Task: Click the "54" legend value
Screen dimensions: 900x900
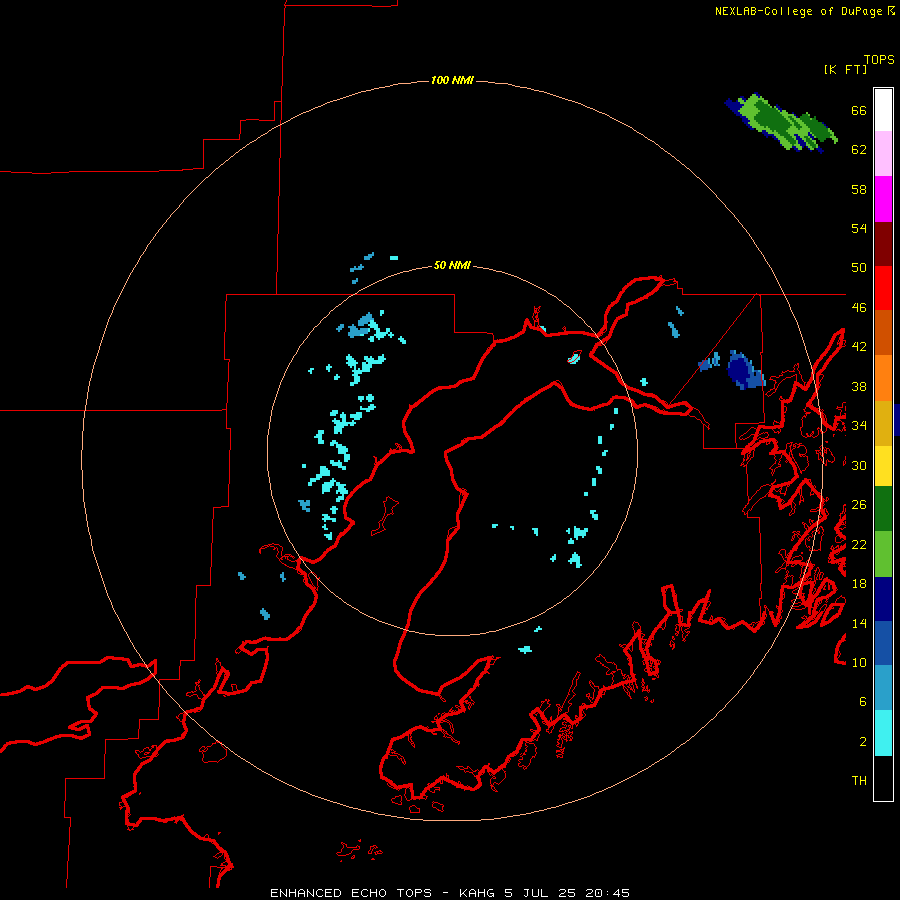Action: coord(859,229)
